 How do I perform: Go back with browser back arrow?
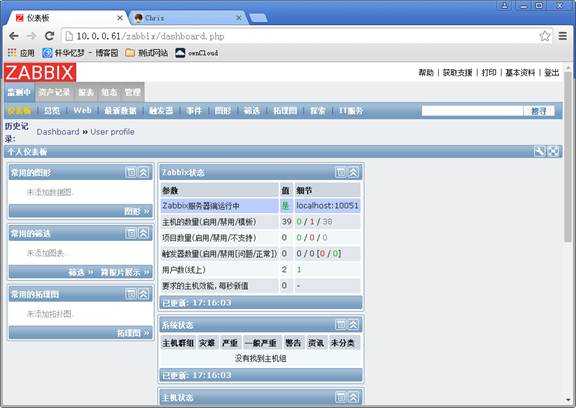coord(14,36)
